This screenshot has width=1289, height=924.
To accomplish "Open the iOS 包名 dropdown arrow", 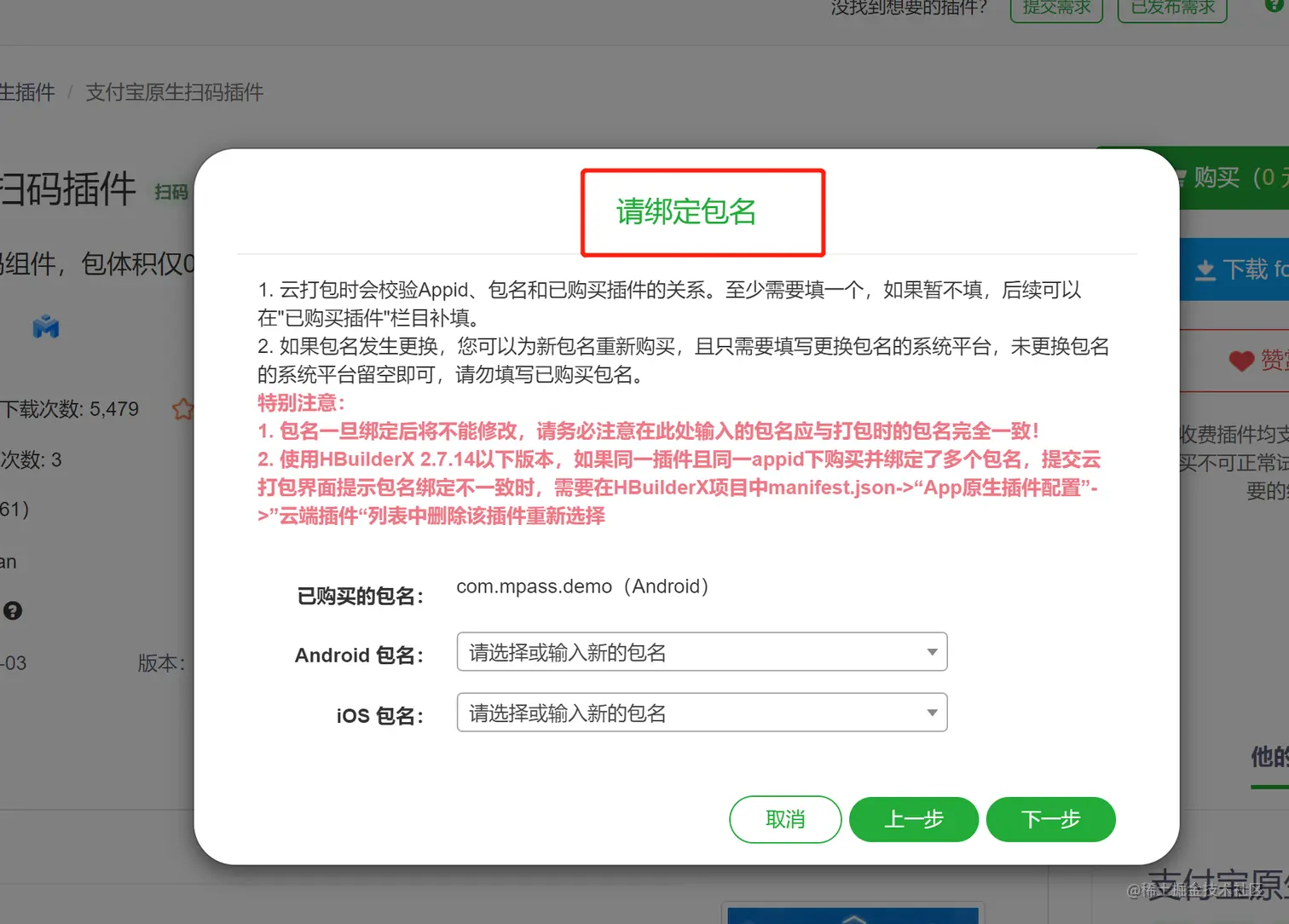I will (x=932, y=713).
